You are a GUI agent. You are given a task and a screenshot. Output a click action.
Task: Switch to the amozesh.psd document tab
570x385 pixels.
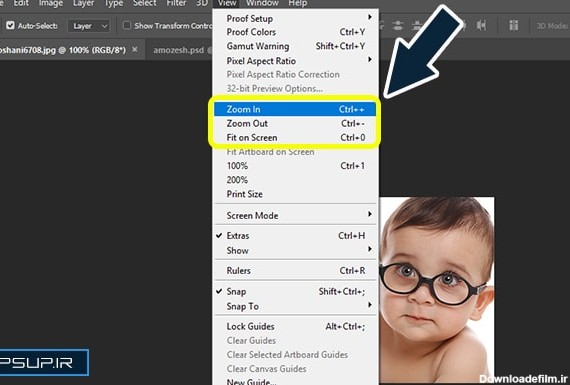point(179,50)
